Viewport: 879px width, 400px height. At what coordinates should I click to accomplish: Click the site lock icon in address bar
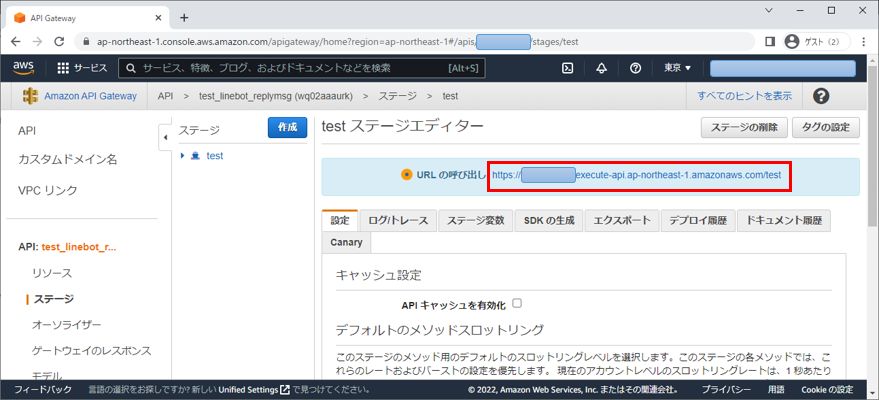[86, 41]
